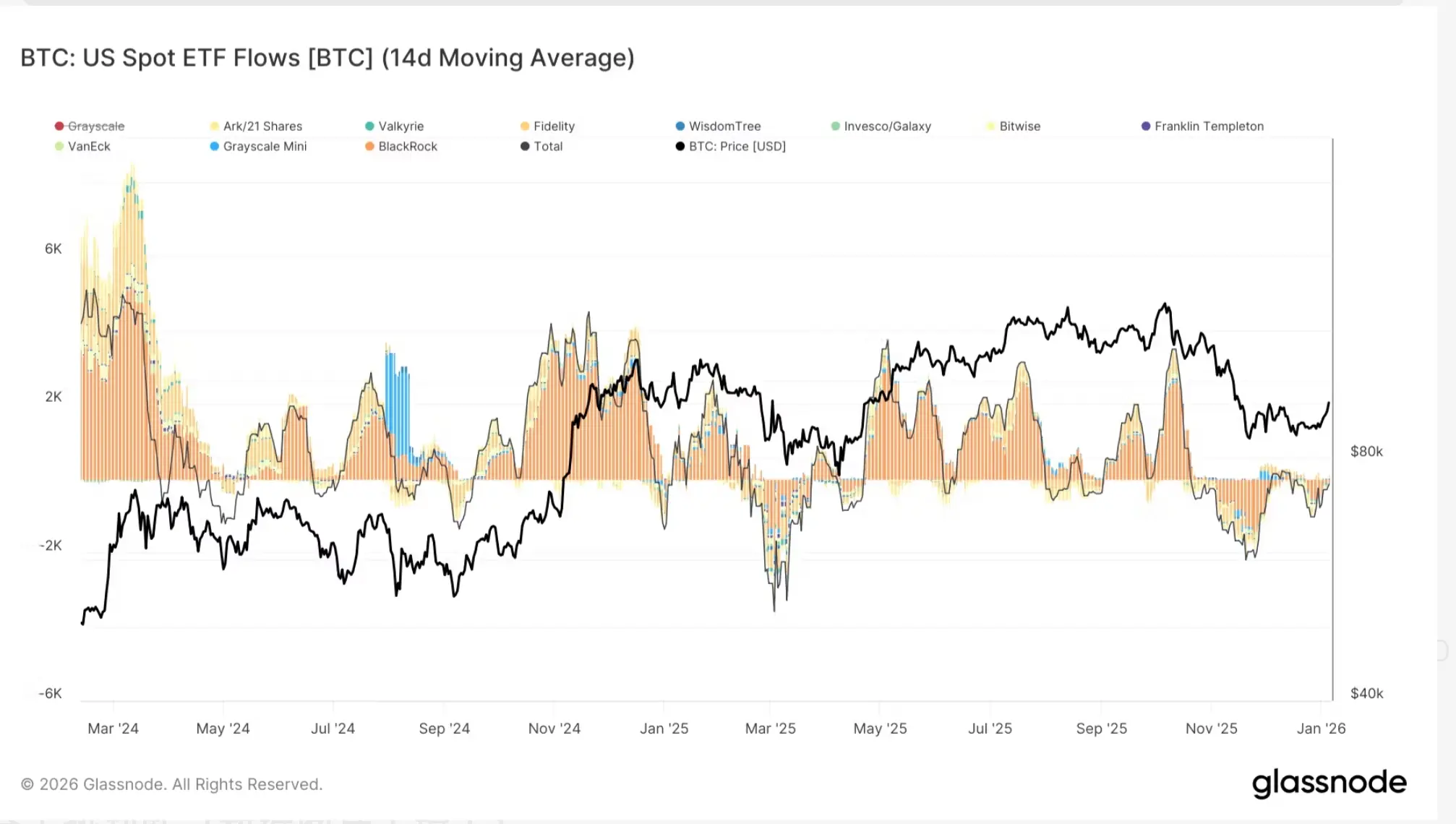Hide the Ark/21 Shares series
This screenshot has width=1456, height=824.
point(256,126)
